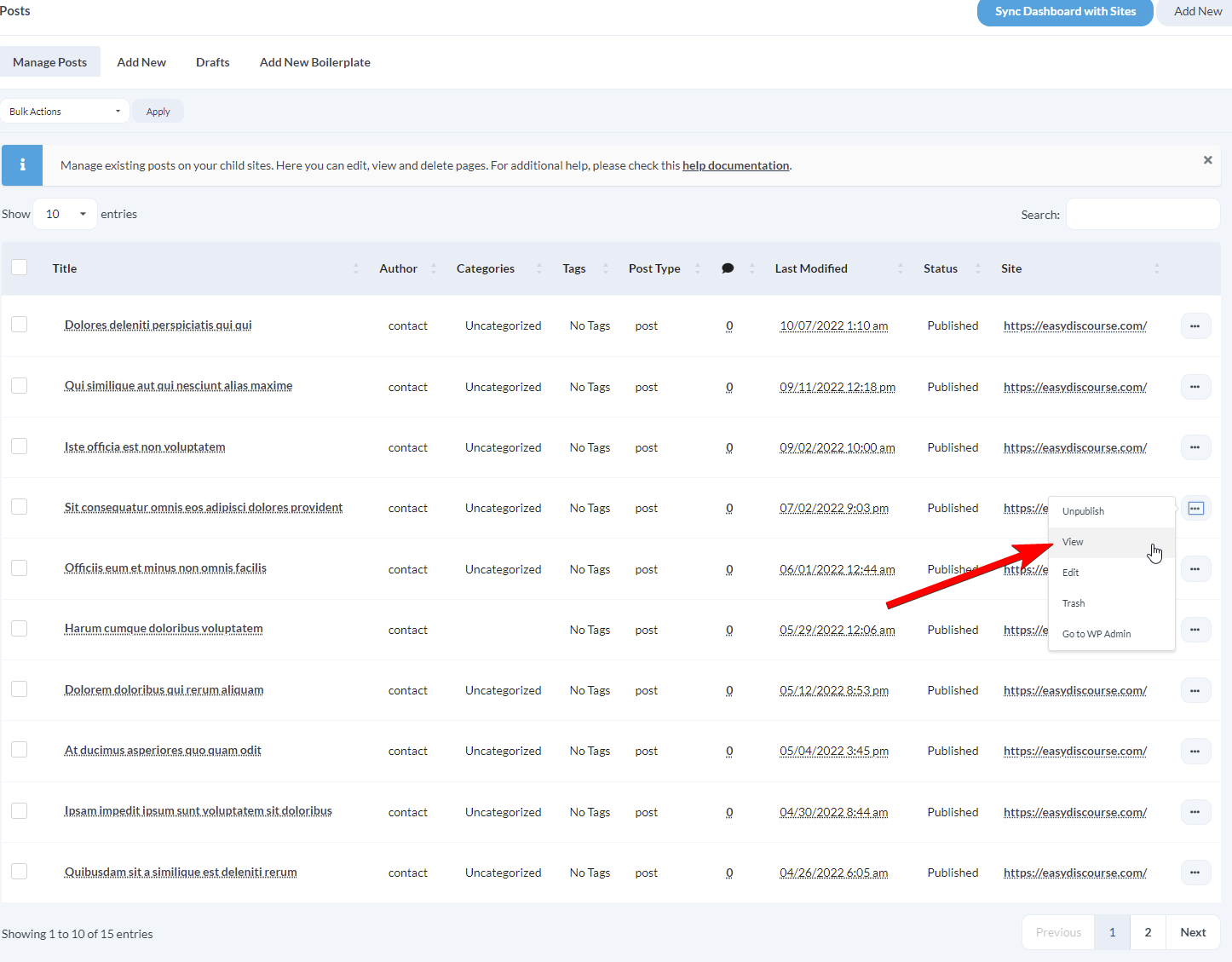Sort the Title column using its sort arrows

coord(356,268)
